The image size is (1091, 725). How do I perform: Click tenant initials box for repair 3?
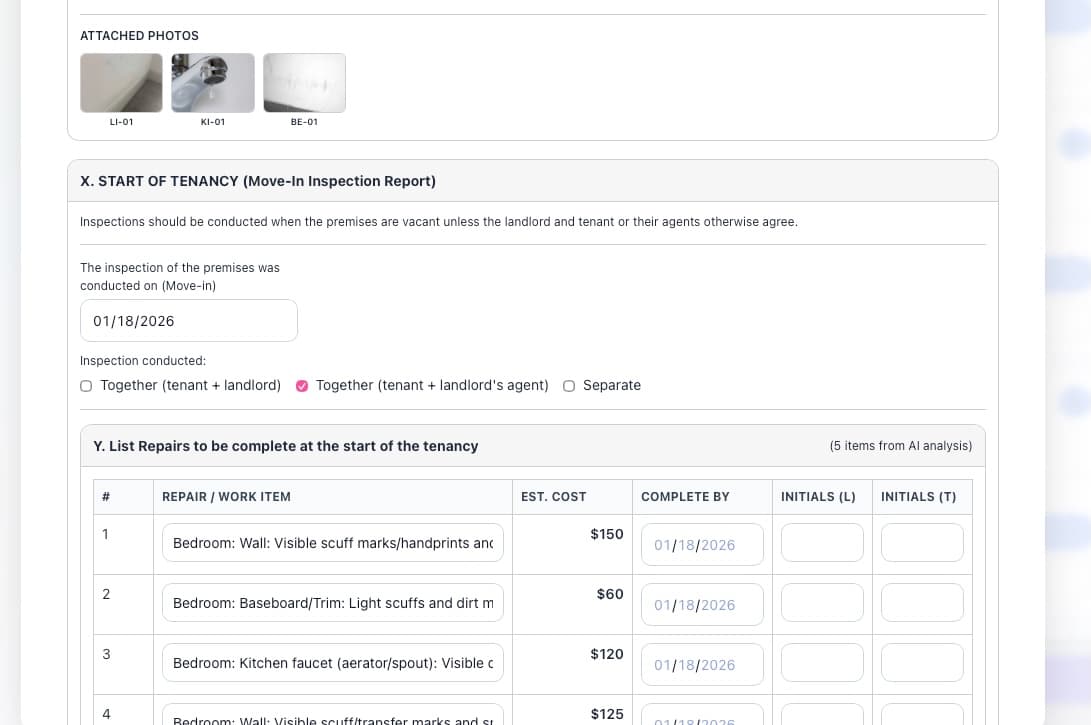point(922,663)
